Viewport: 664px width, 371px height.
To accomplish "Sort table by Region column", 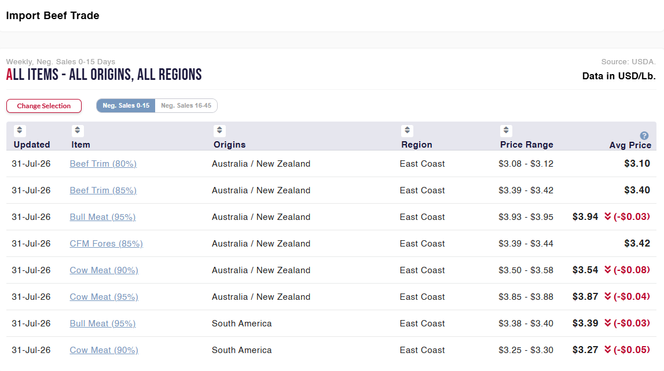I will 407,130.
